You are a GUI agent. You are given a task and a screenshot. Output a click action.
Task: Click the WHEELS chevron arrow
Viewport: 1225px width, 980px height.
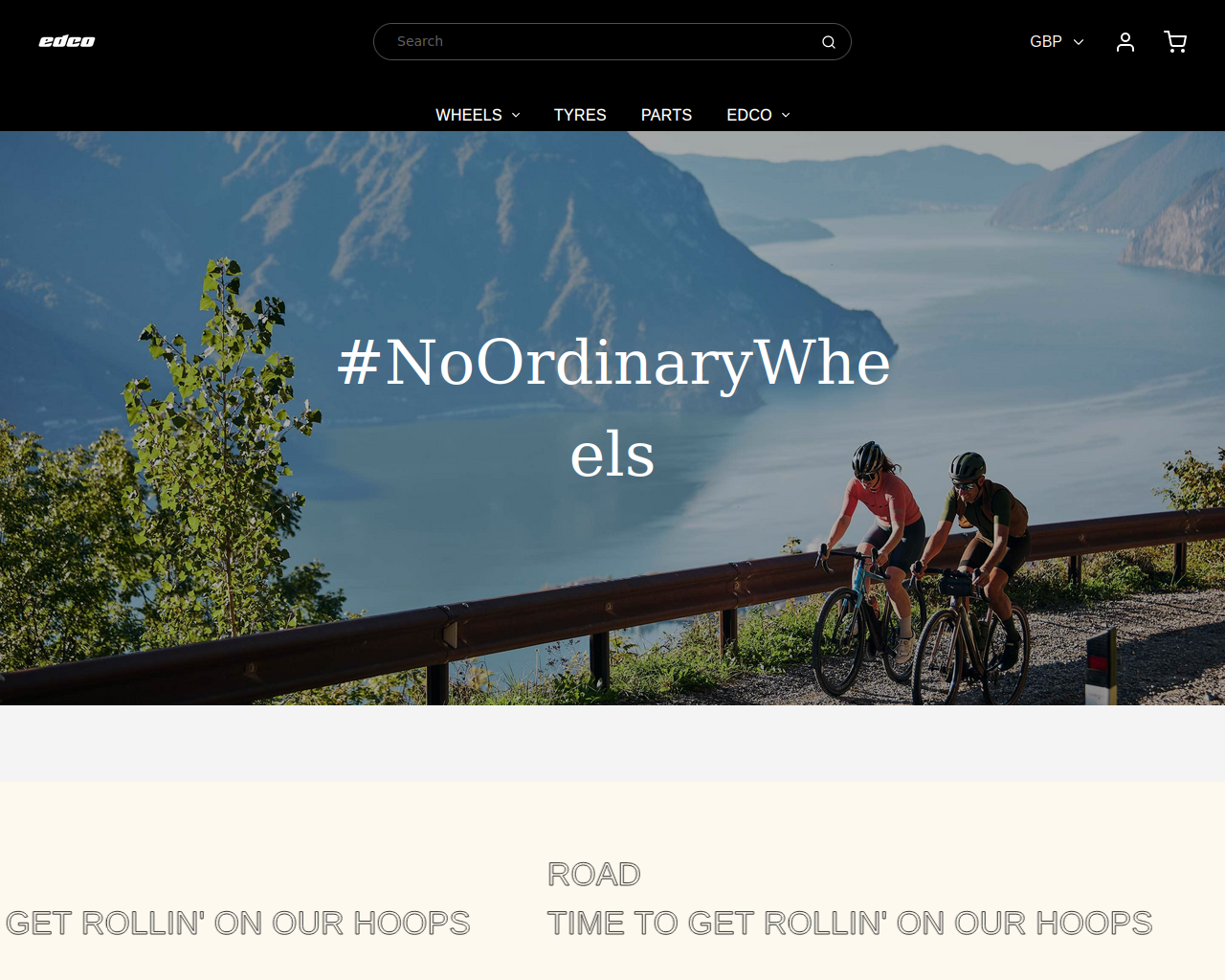(516, 115)
